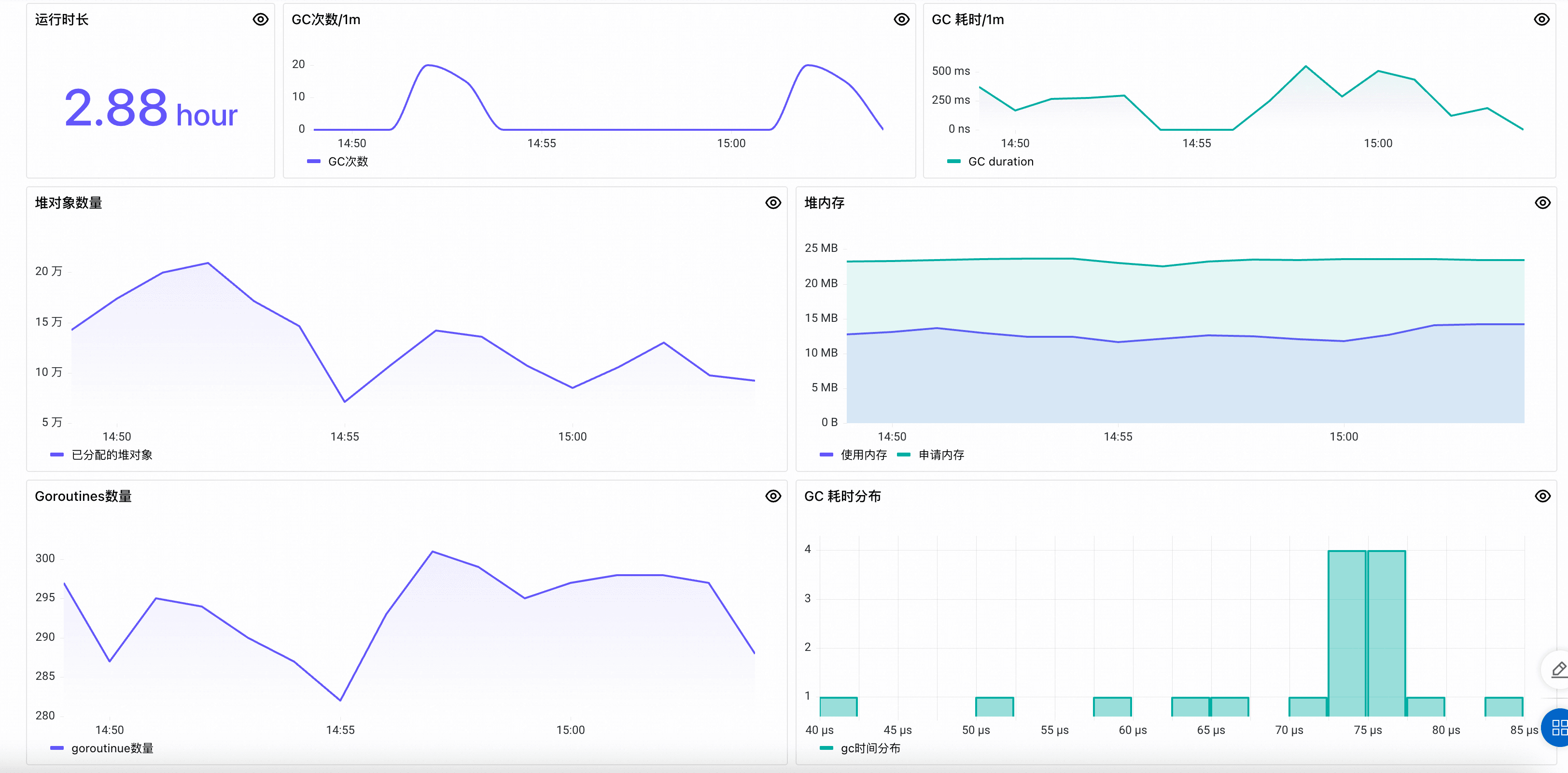Click gc时间分布 legend color swatch

click(826, 747)
